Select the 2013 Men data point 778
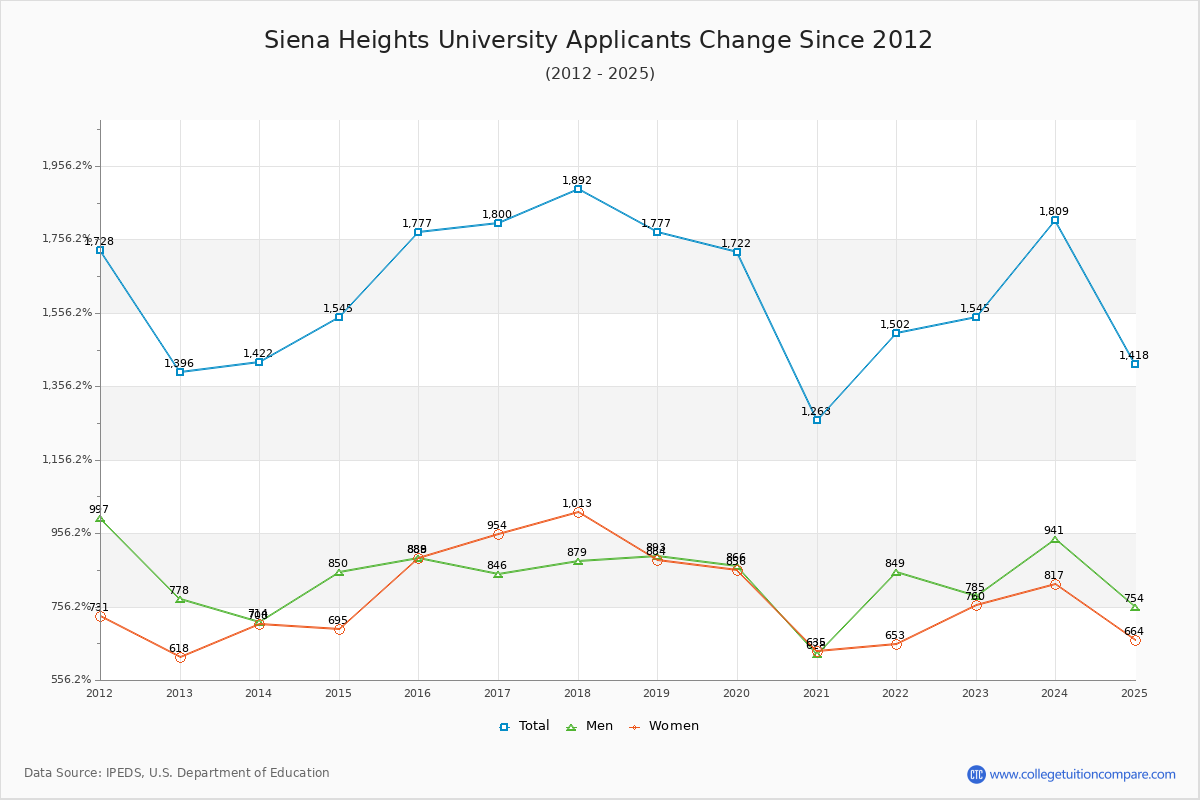Screen dimensions: 1200x800 point(180,598)
